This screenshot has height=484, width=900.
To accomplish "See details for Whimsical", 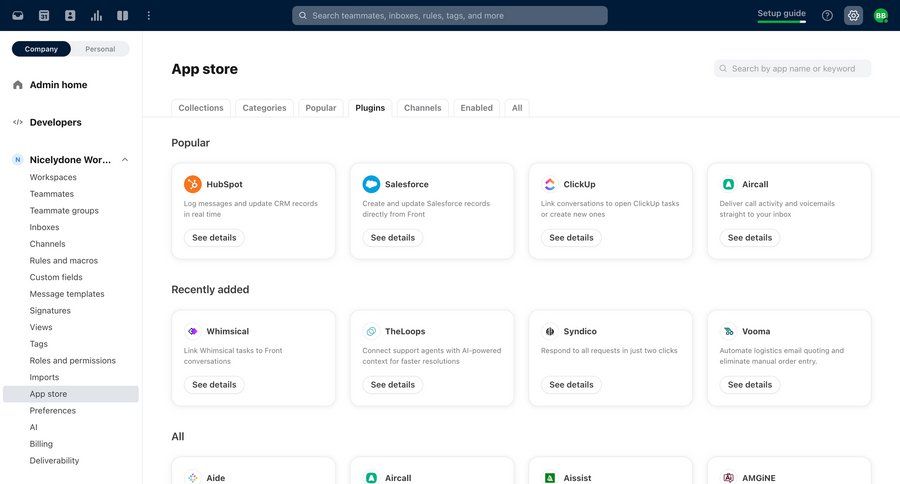I will (214, 385).
